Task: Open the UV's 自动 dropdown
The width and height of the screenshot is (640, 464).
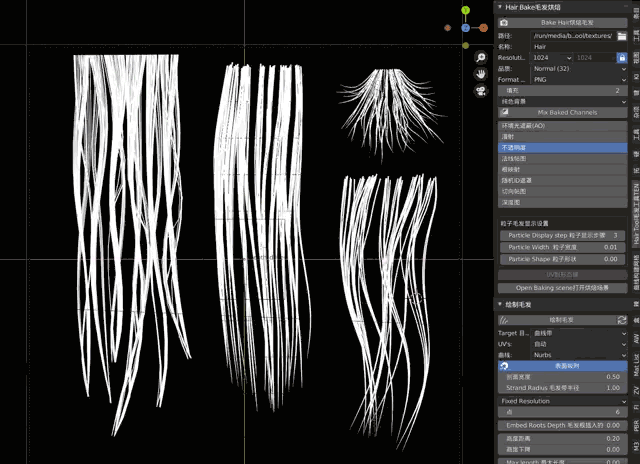Action: [x=579, y=344]
